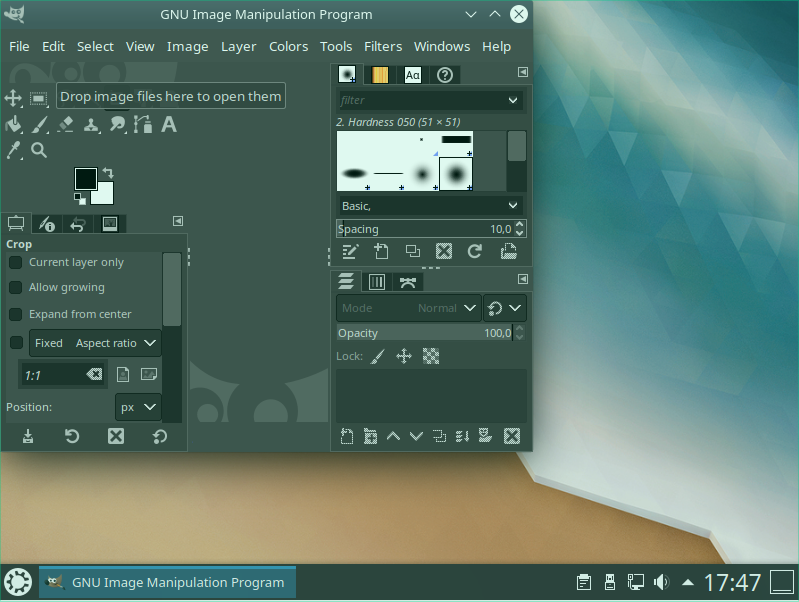799x602 pixels.
Task: Click the foreground color swatch
Action: tap(86, 178)
